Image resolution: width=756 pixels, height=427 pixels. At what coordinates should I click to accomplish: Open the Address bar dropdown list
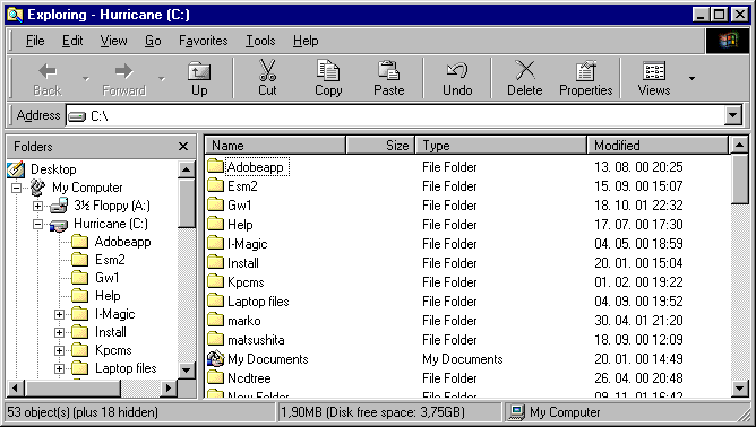tap(734, 116)
